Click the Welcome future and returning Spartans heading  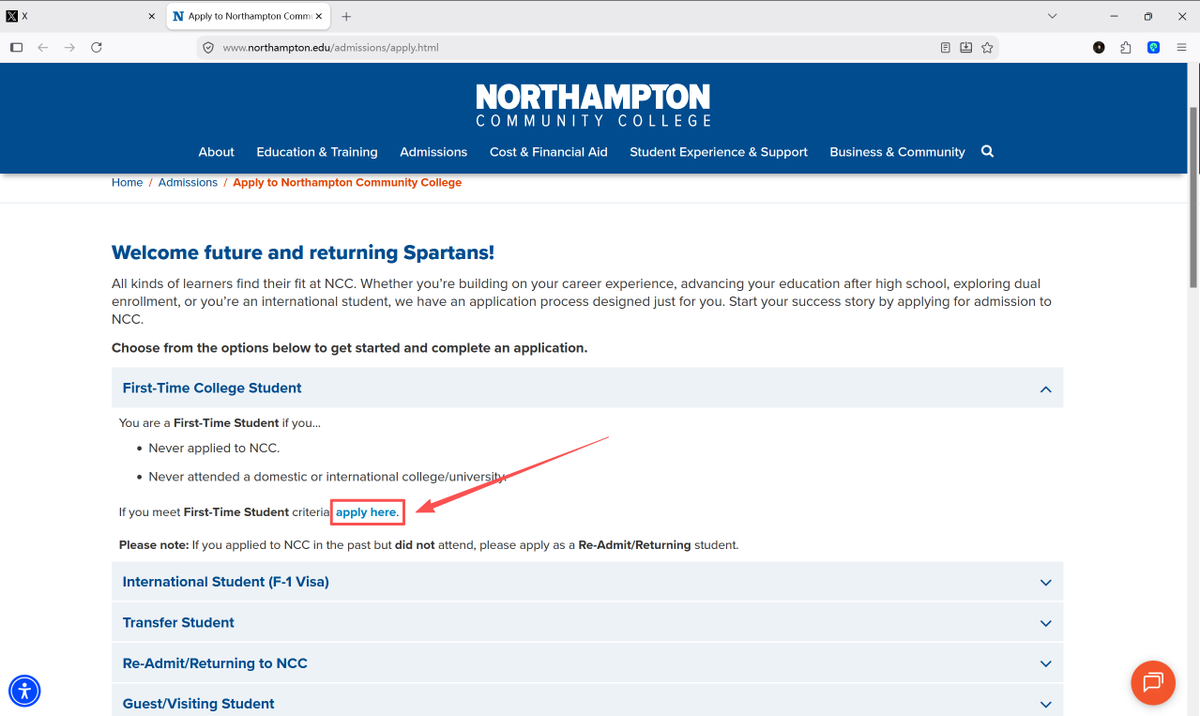point(303,253)
